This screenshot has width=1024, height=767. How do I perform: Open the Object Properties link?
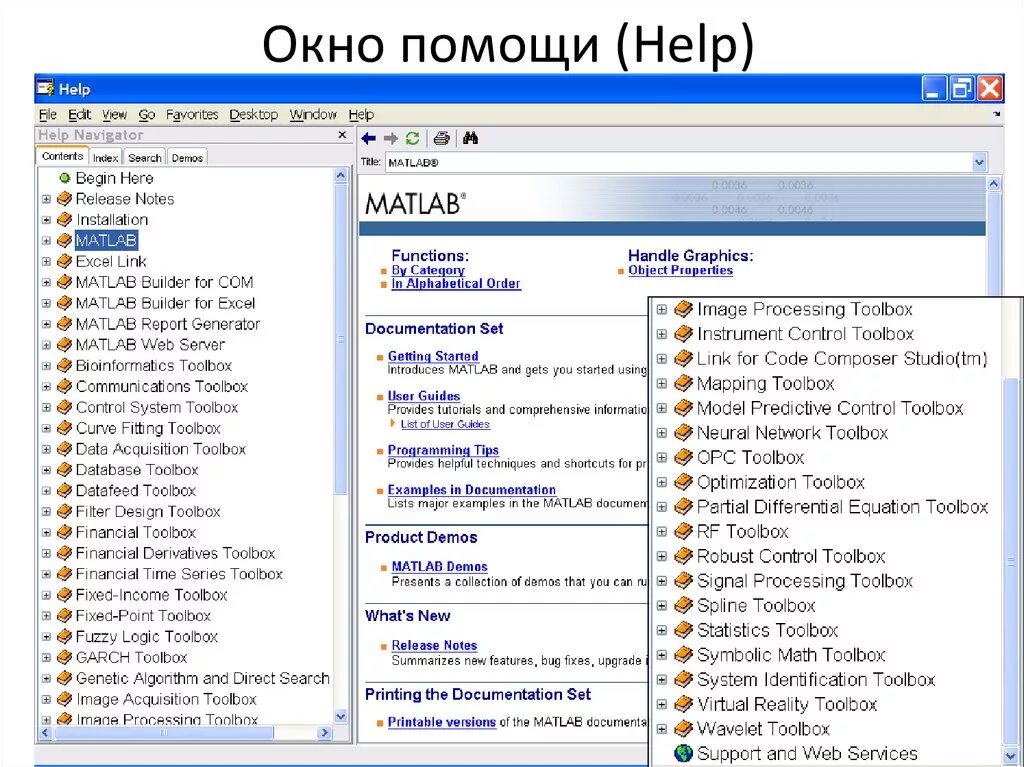[x=680, y=270]
